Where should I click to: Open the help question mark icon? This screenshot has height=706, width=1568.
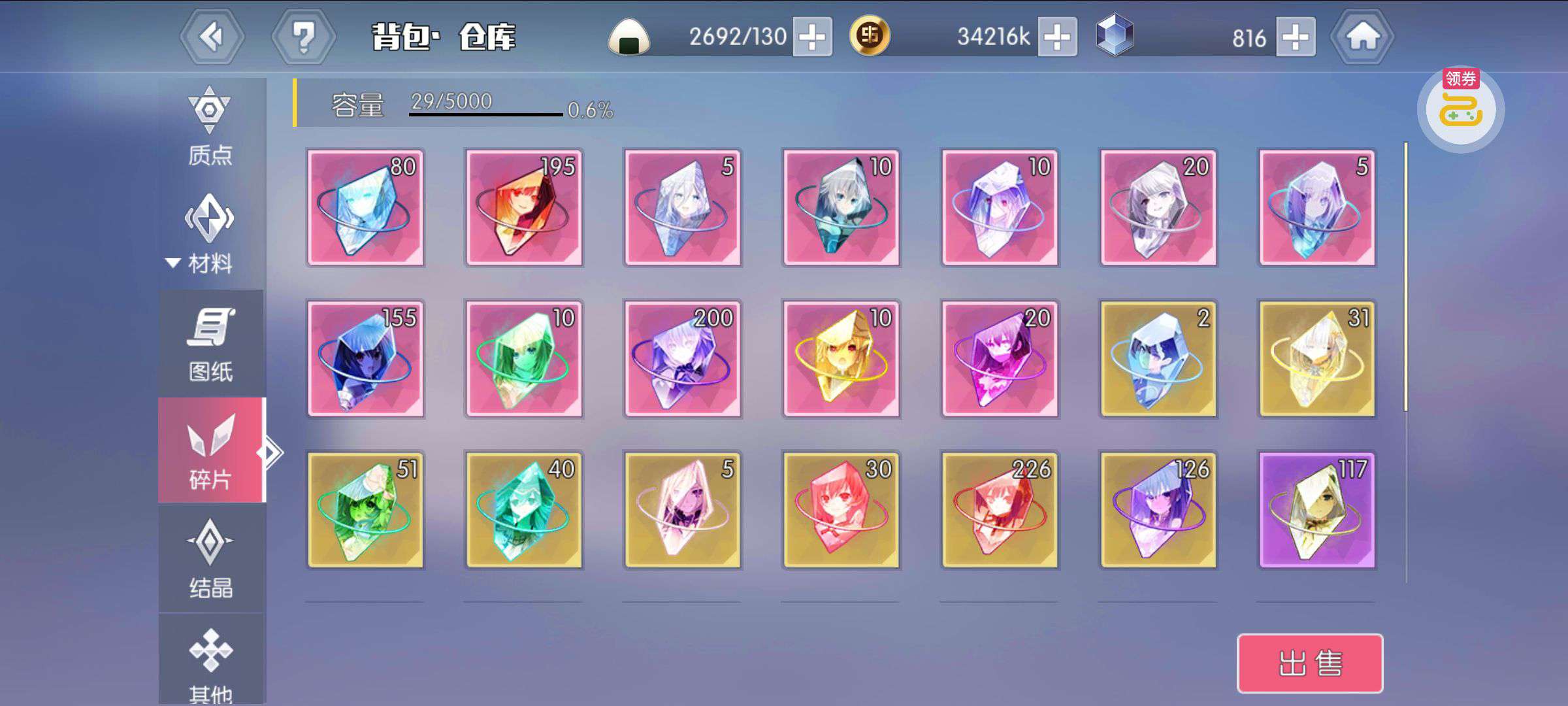304,37
